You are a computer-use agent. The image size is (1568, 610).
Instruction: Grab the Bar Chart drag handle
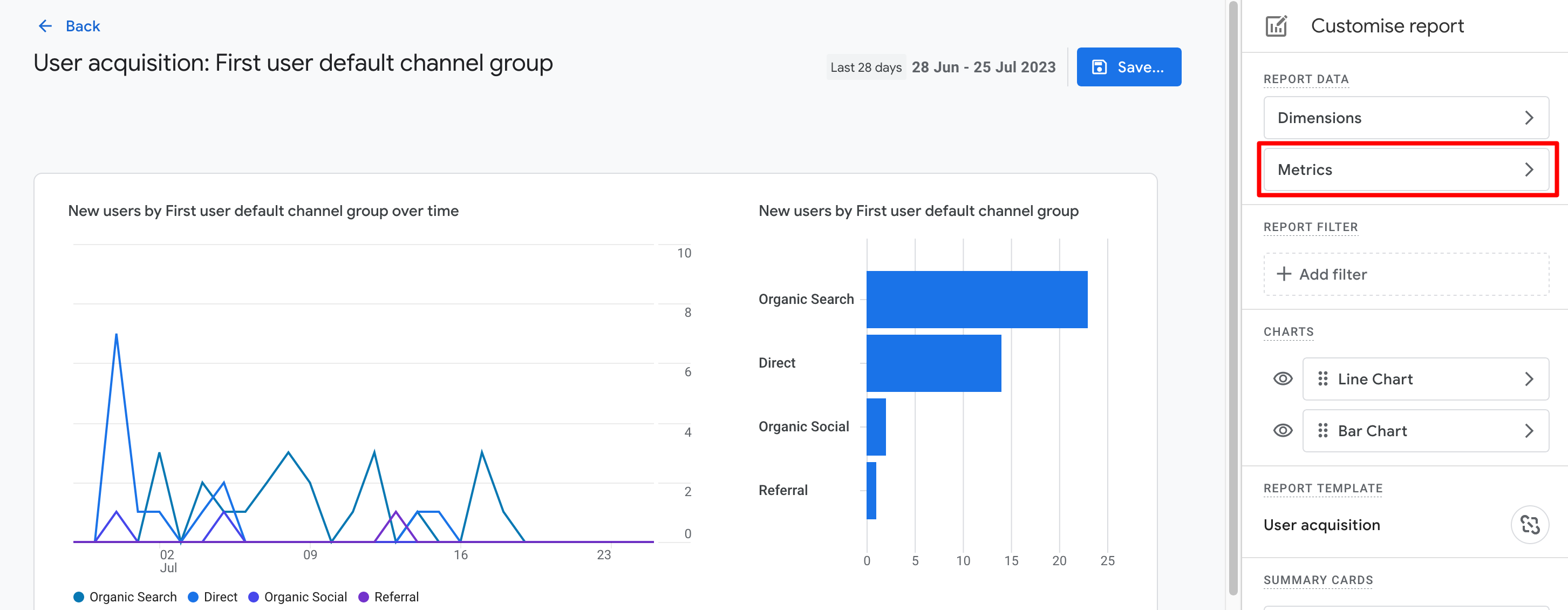coord(1322,430)
